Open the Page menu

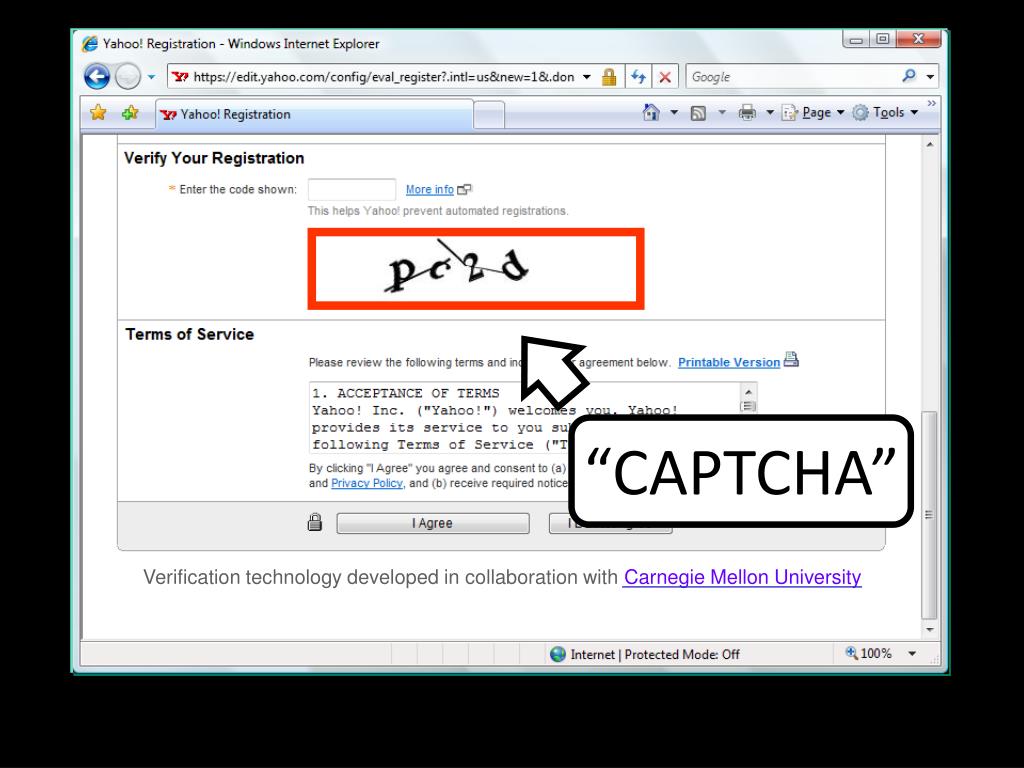813,112
